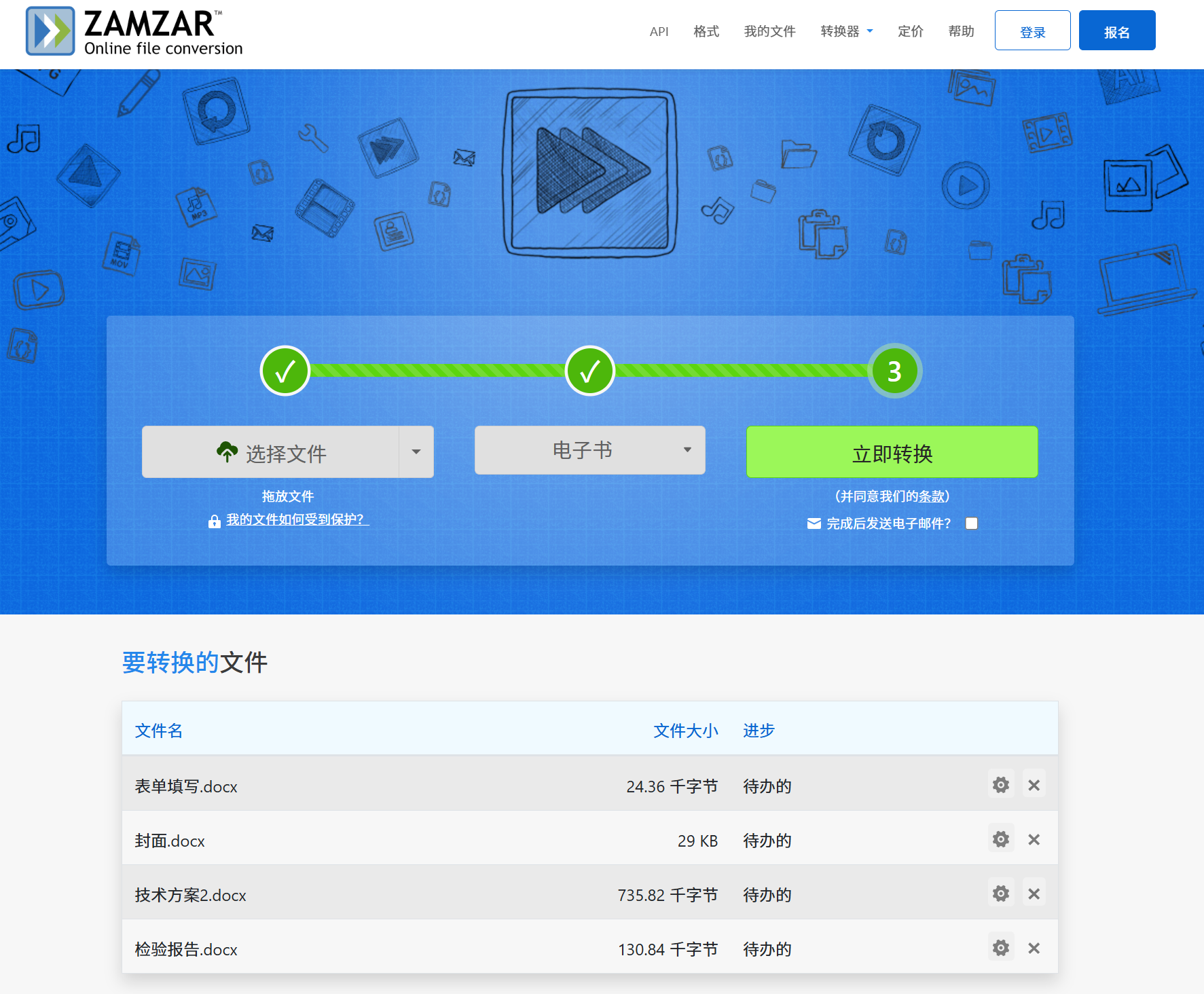Open the 选择文件 dropdown arrow
The height and width of the screenshot is (994, 1204).
coord(416,451)
